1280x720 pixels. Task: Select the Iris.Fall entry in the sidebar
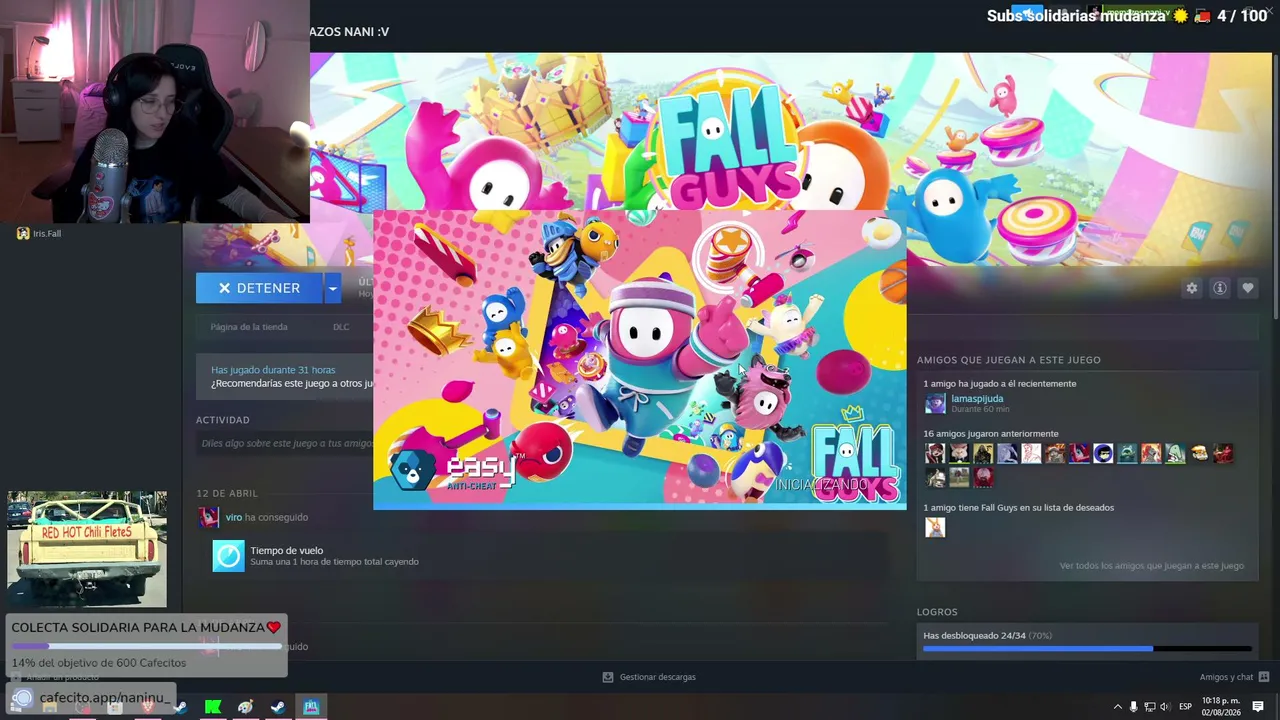click(38, 233)
